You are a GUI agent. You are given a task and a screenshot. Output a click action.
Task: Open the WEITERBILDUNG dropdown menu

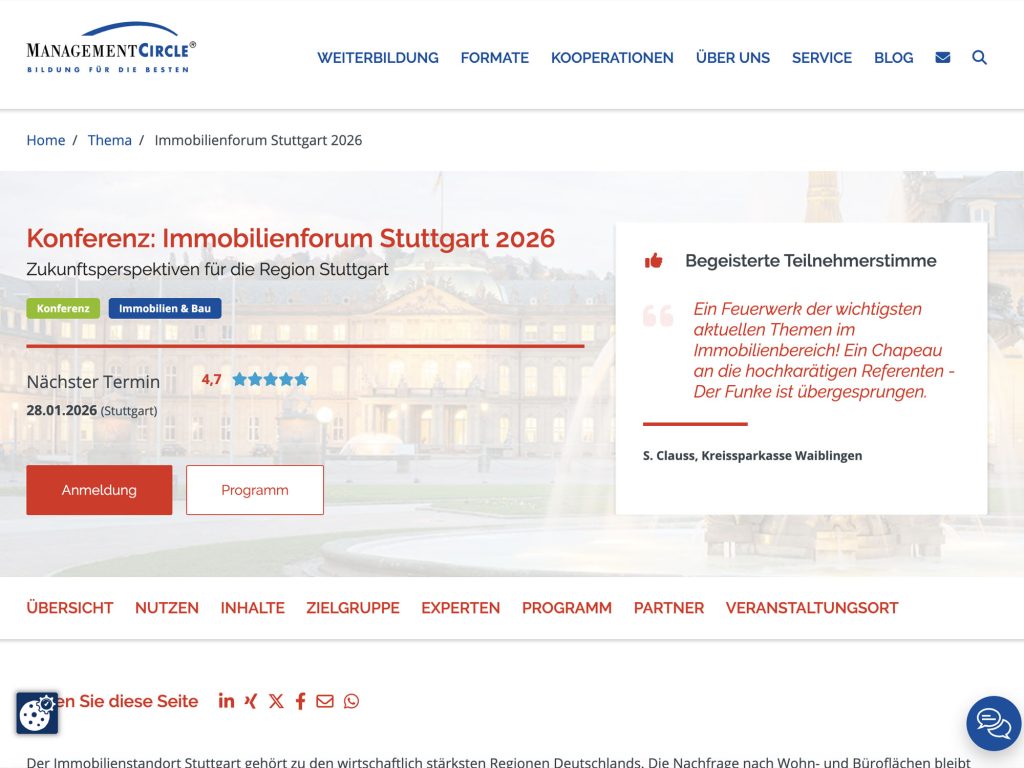377,57
